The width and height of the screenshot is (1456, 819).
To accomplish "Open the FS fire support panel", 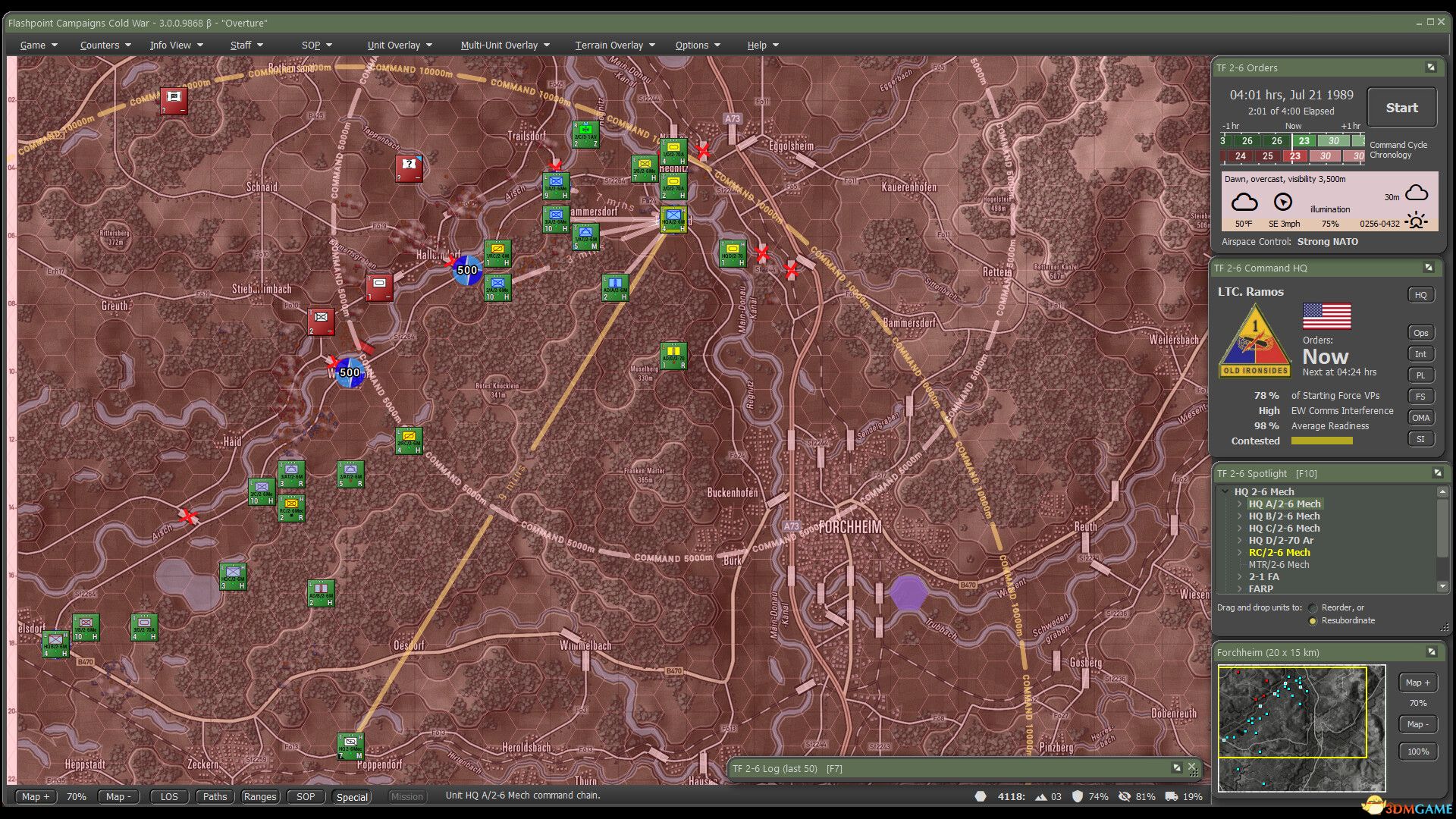I will [x=1420, y=396].
